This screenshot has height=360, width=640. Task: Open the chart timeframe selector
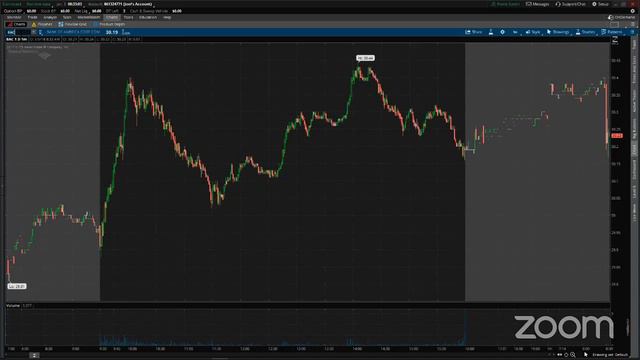tap(515, 32)
